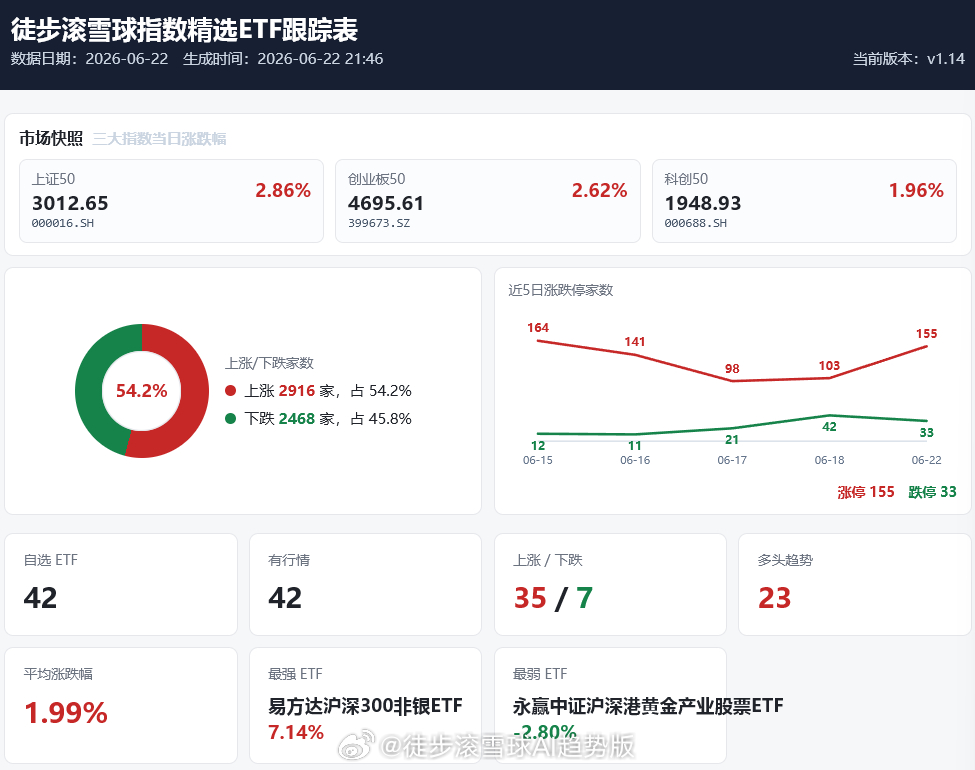975x770 pixels.
Task: Click the 最强 ETF label
Action: click(295, 674)
